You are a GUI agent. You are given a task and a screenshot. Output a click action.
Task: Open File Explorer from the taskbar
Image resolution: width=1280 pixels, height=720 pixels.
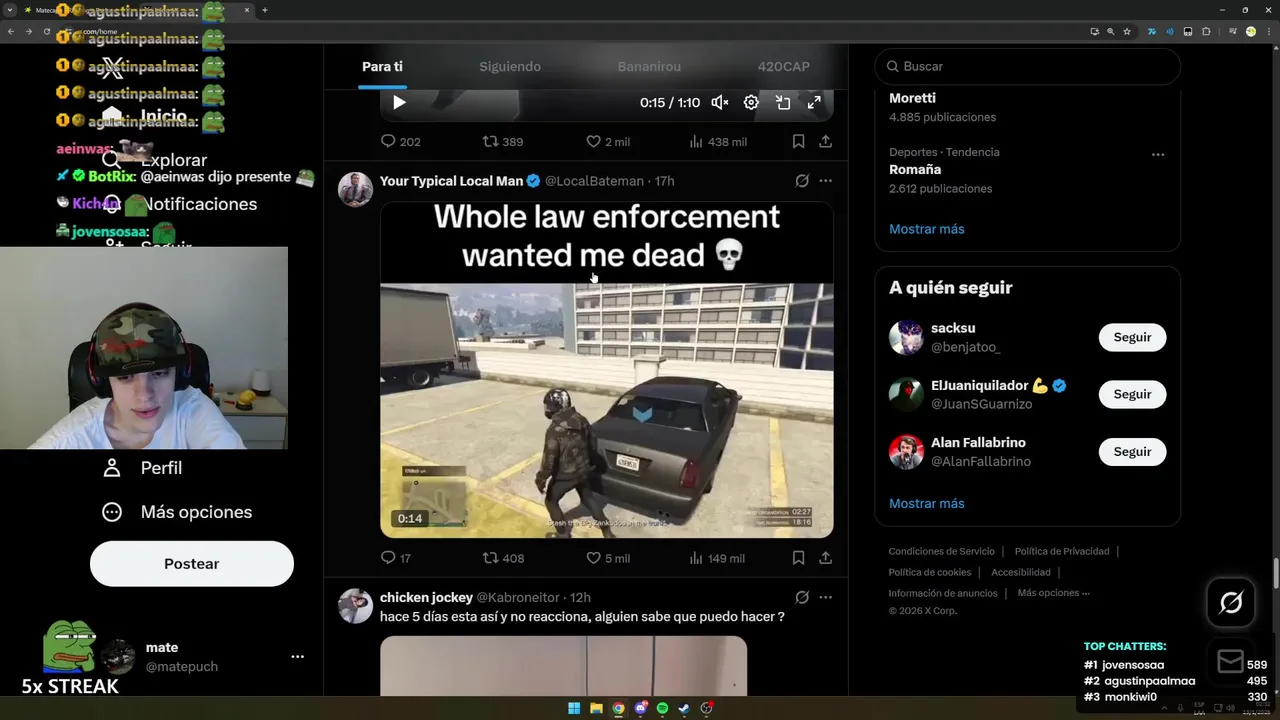click(596, 709)
